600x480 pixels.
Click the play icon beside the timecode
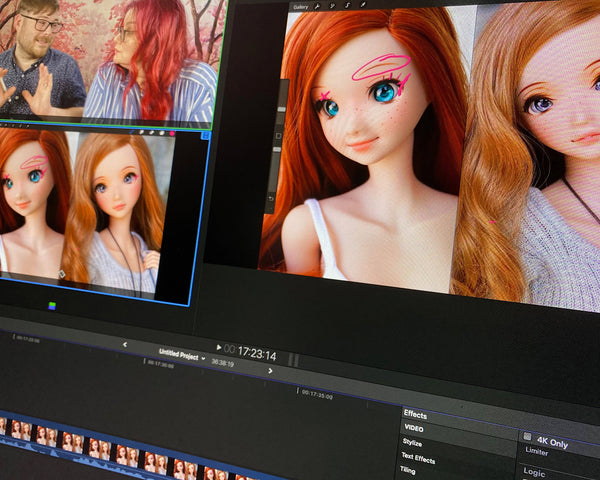[x=218, y=348]
